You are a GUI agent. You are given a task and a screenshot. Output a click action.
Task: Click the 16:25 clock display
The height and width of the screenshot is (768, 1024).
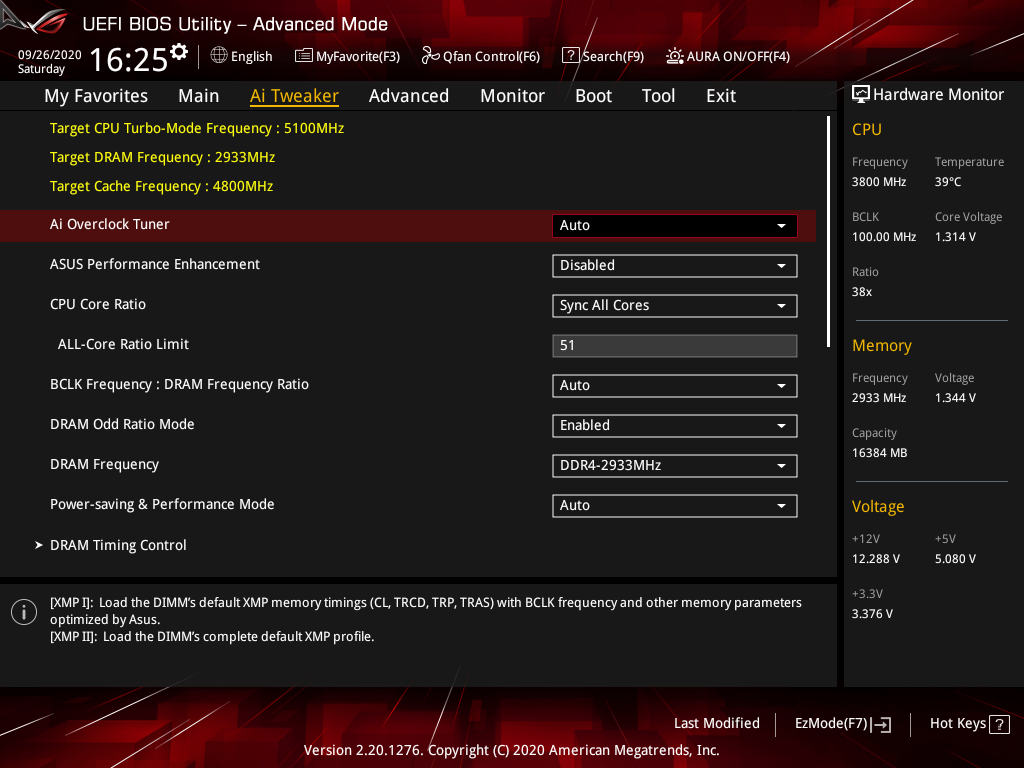coord(129,60)
